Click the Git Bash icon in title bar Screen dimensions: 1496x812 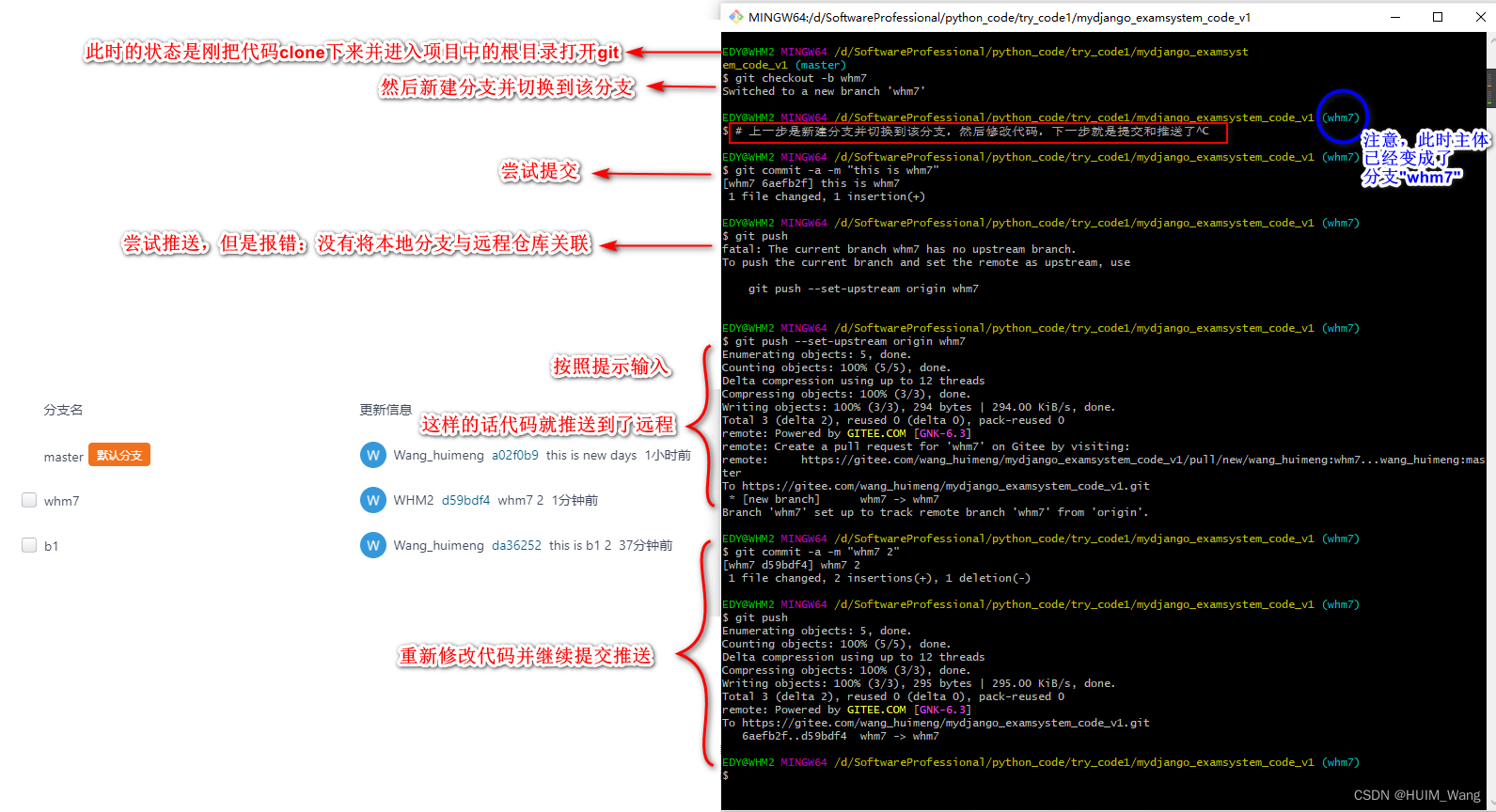[735, 17]
